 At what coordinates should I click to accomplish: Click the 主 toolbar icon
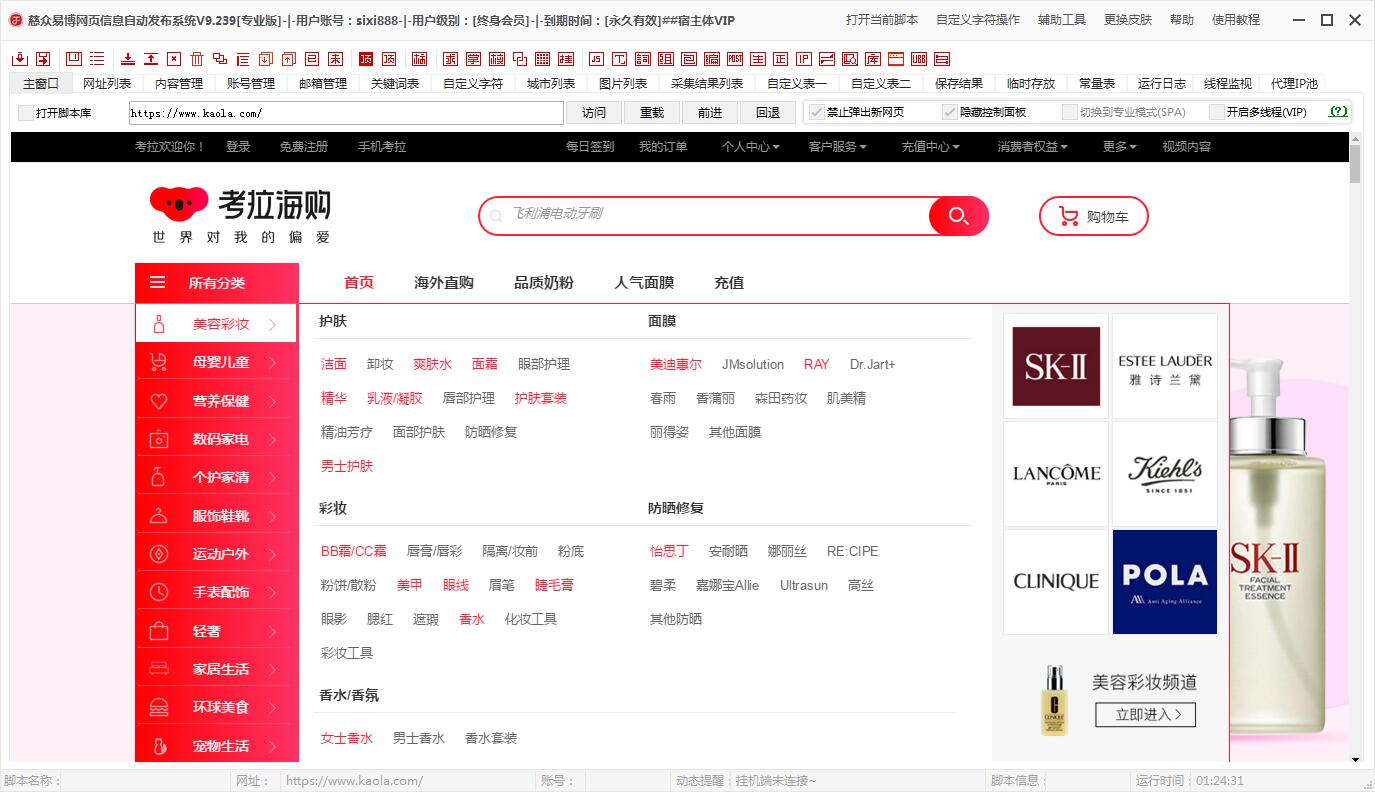[x=757, y=59]
